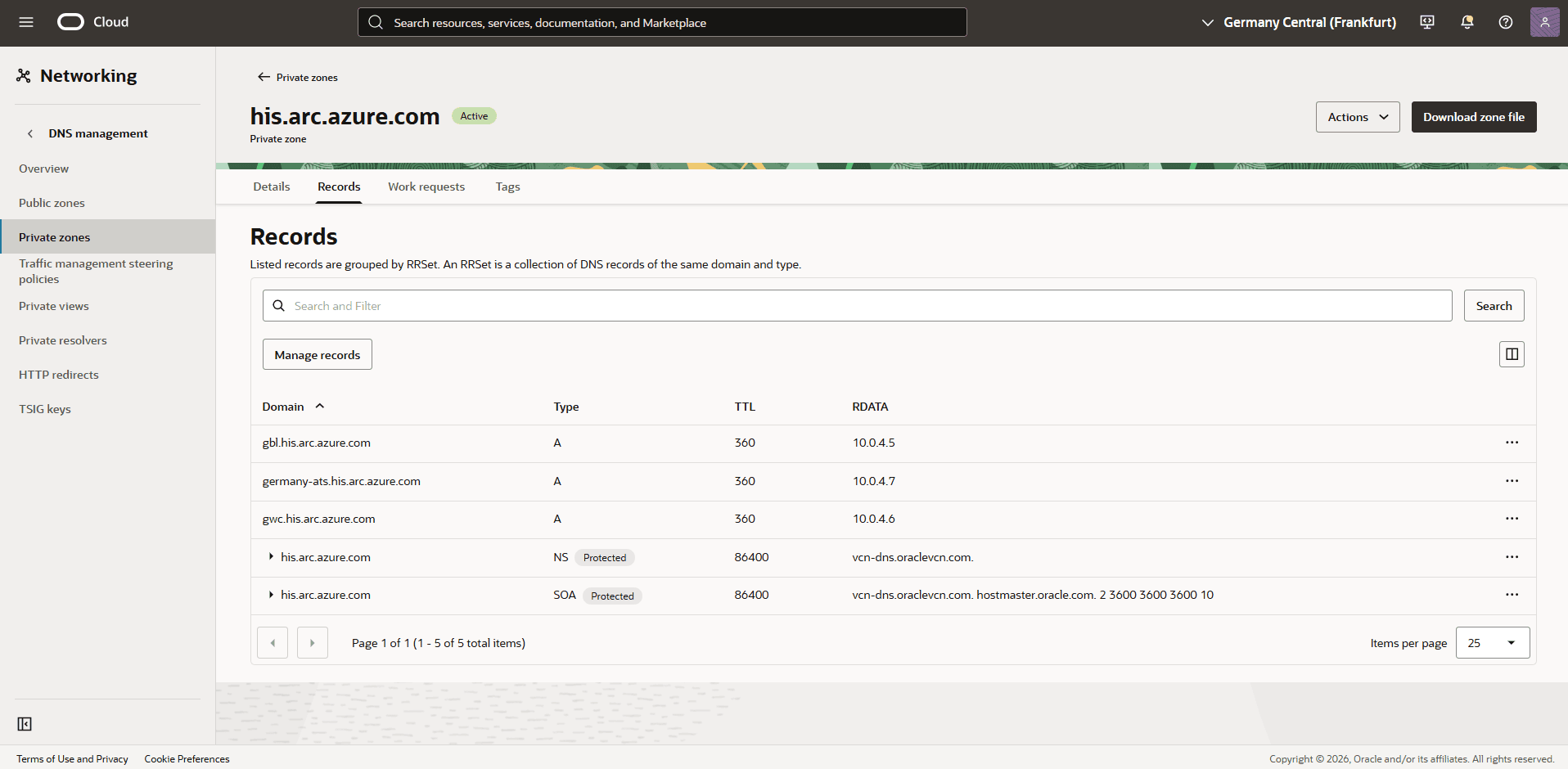Click the Manage records button
The image size is (1568, 769).
coord(318,354)
